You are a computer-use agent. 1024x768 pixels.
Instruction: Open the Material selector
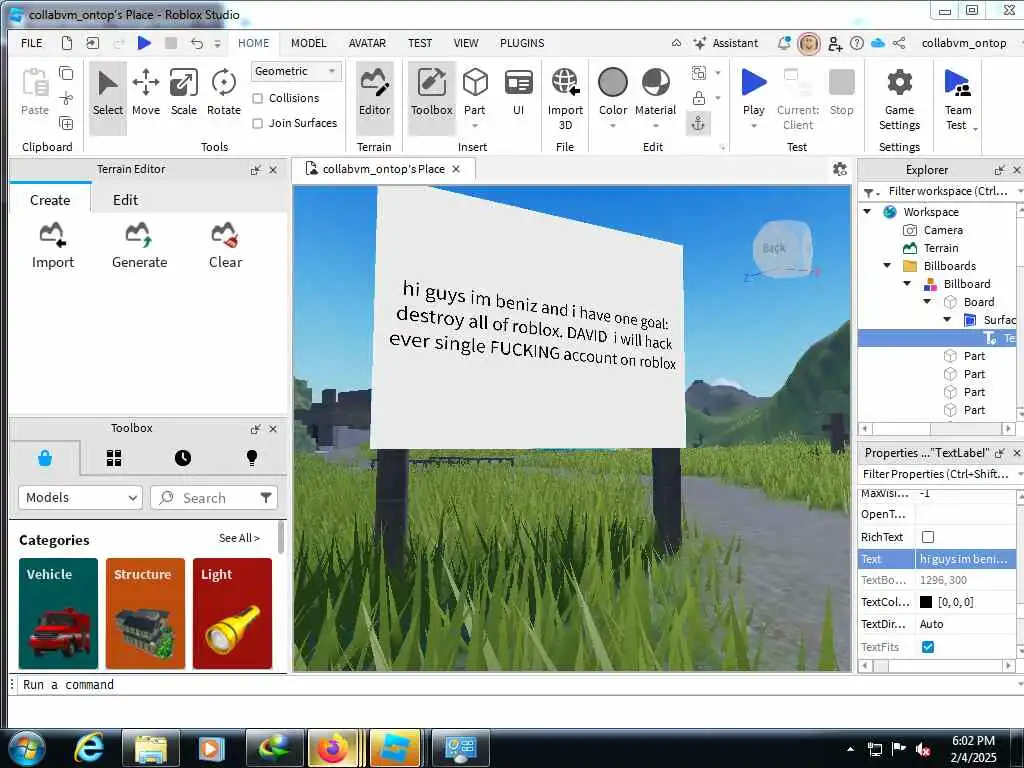coord(655,93)
